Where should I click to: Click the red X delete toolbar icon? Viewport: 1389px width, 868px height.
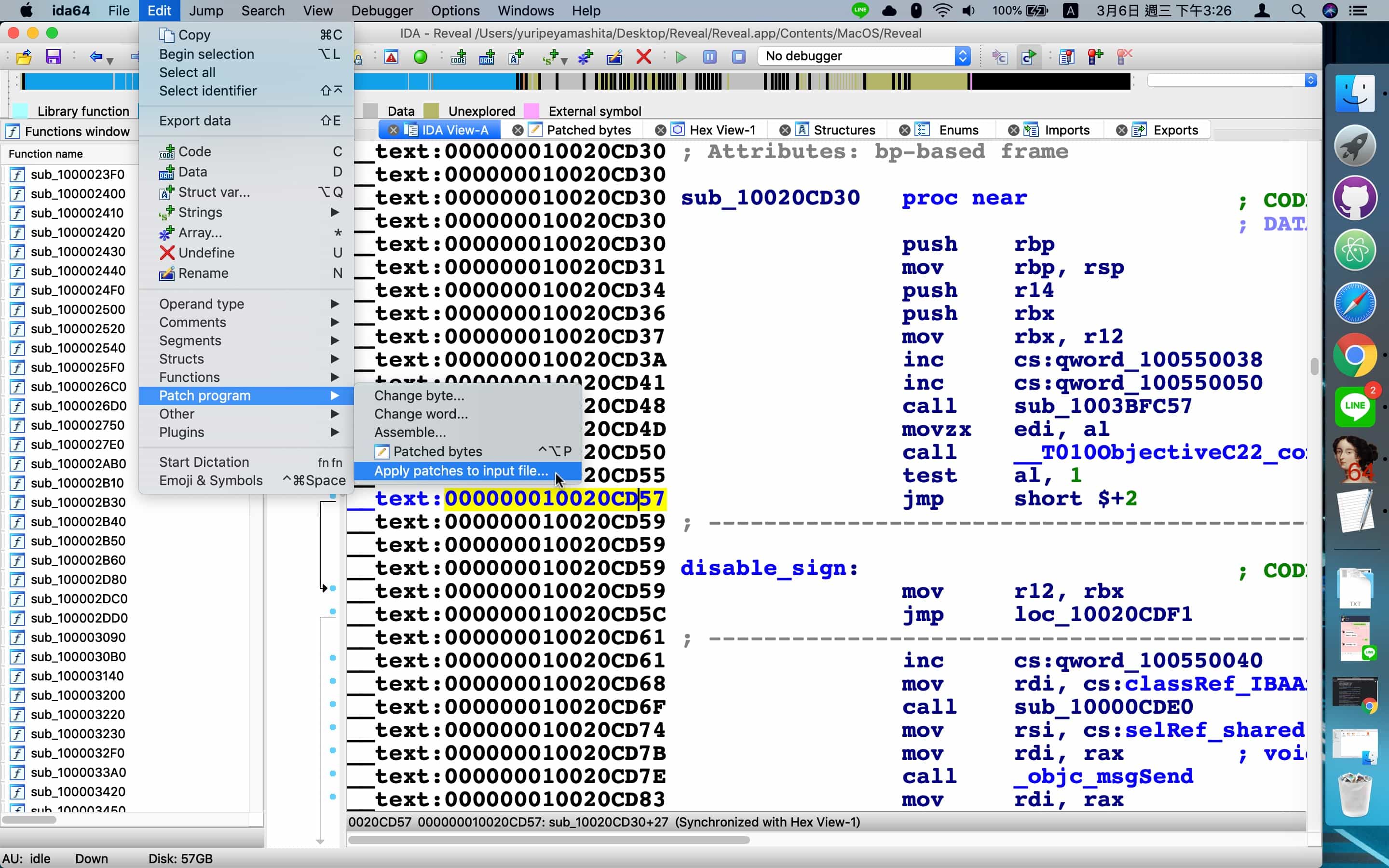click(643, 56)
